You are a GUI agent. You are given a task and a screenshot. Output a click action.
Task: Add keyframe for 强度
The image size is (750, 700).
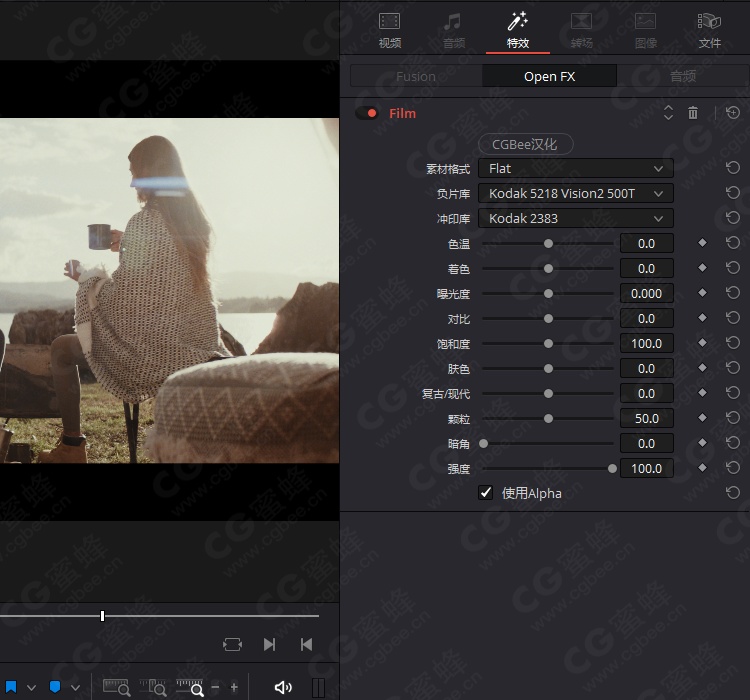(702, 467)
